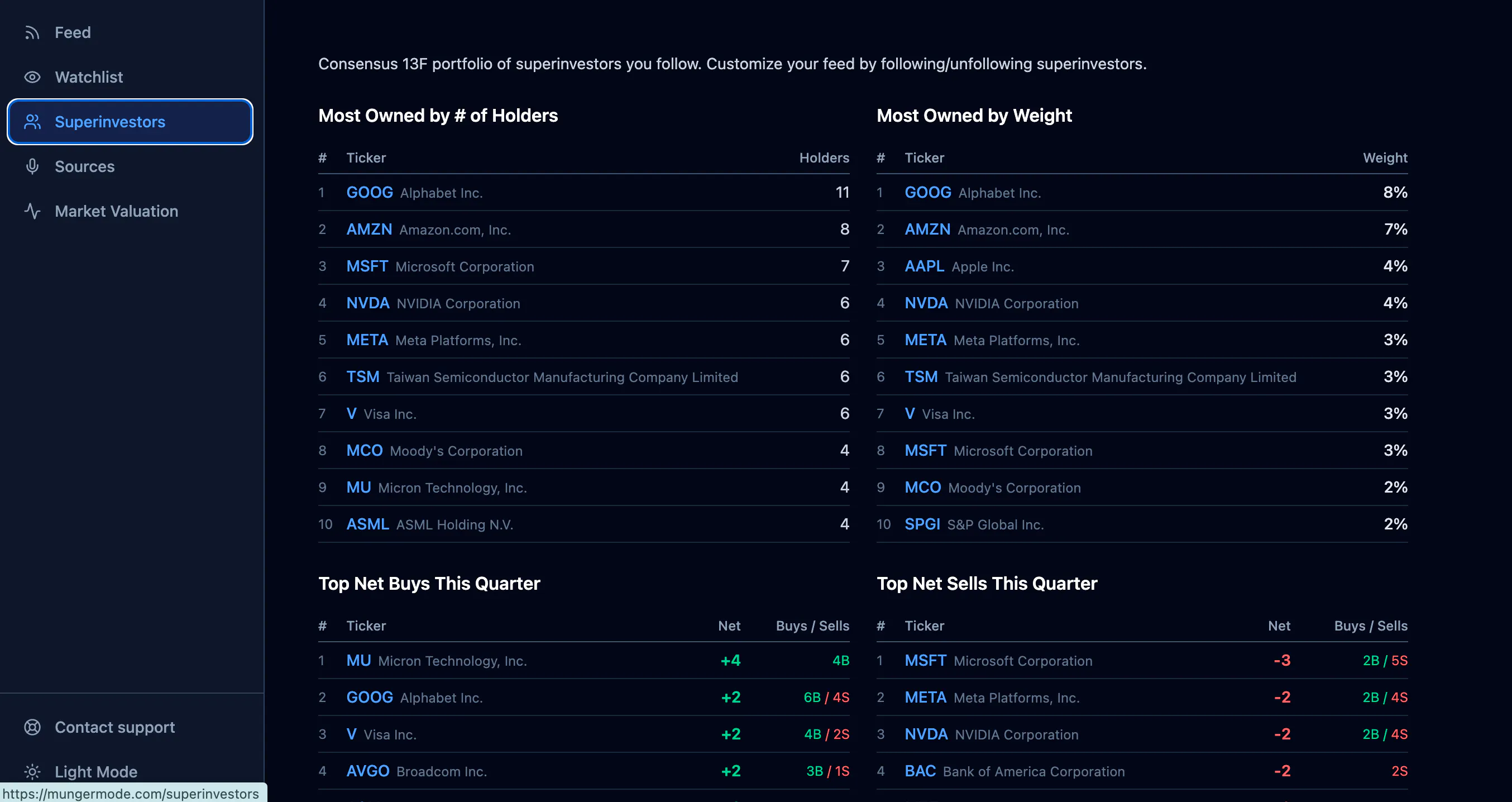Open META in Most Owned by Holders
Screen dimensions: 1512x802
pos(367,340)
